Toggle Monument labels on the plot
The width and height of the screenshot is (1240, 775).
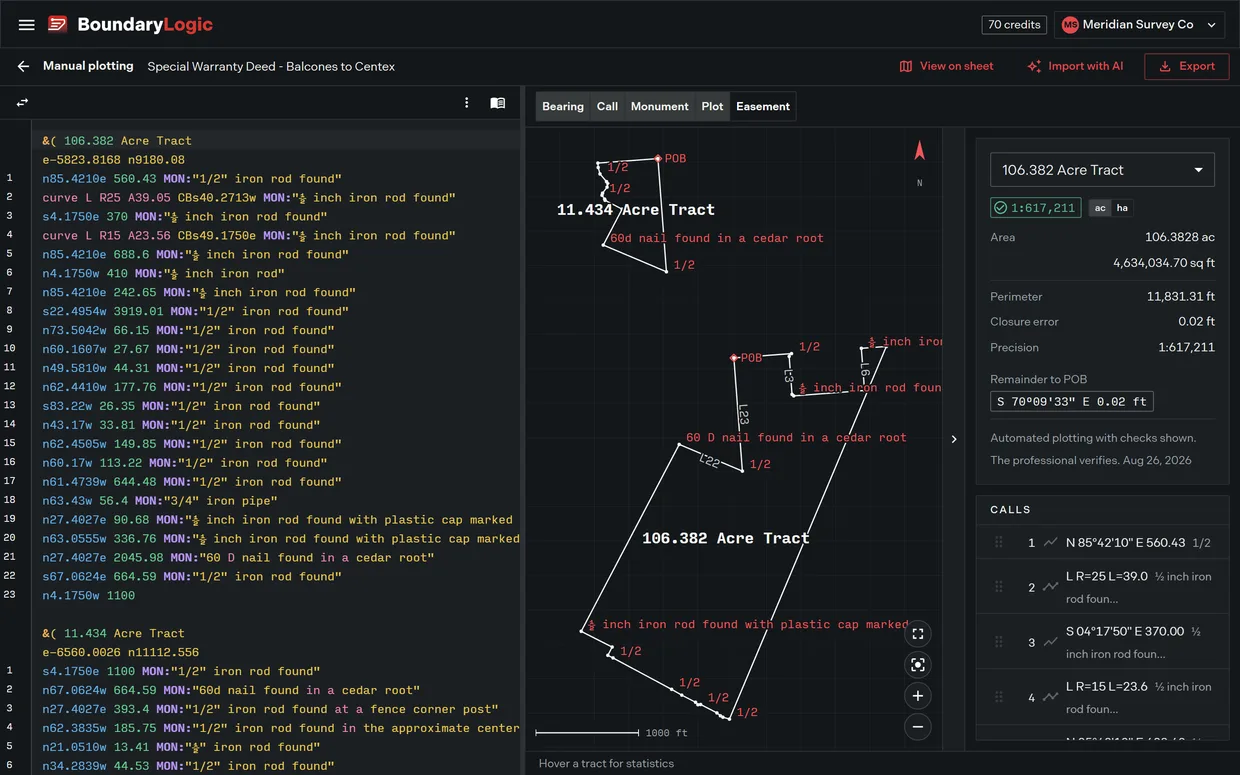tap(659, 106)
